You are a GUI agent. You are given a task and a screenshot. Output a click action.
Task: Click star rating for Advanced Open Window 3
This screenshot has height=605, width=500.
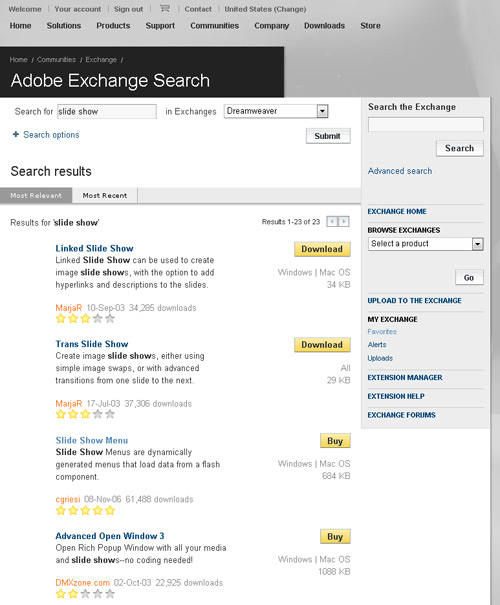coord(85,593)
